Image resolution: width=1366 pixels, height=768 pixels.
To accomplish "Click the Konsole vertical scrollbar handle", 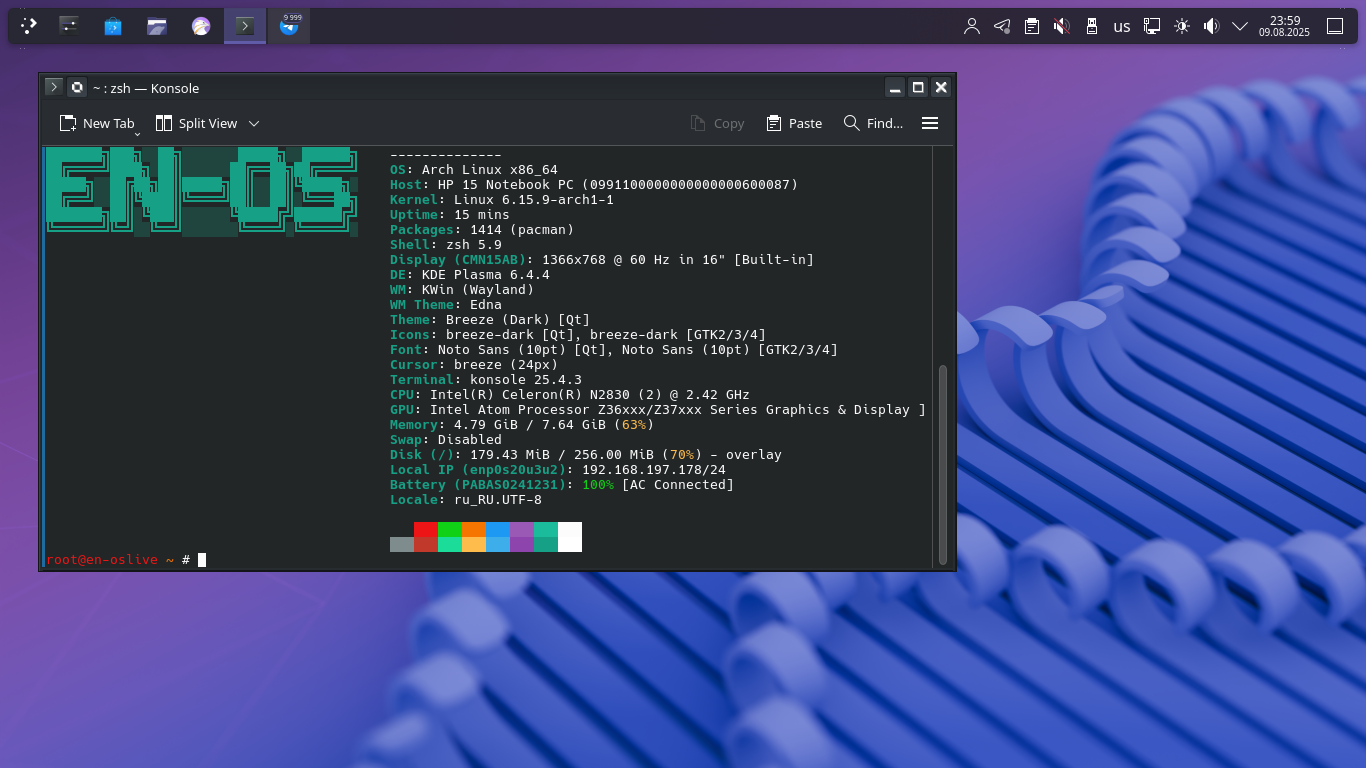I will tap(942, 465).
